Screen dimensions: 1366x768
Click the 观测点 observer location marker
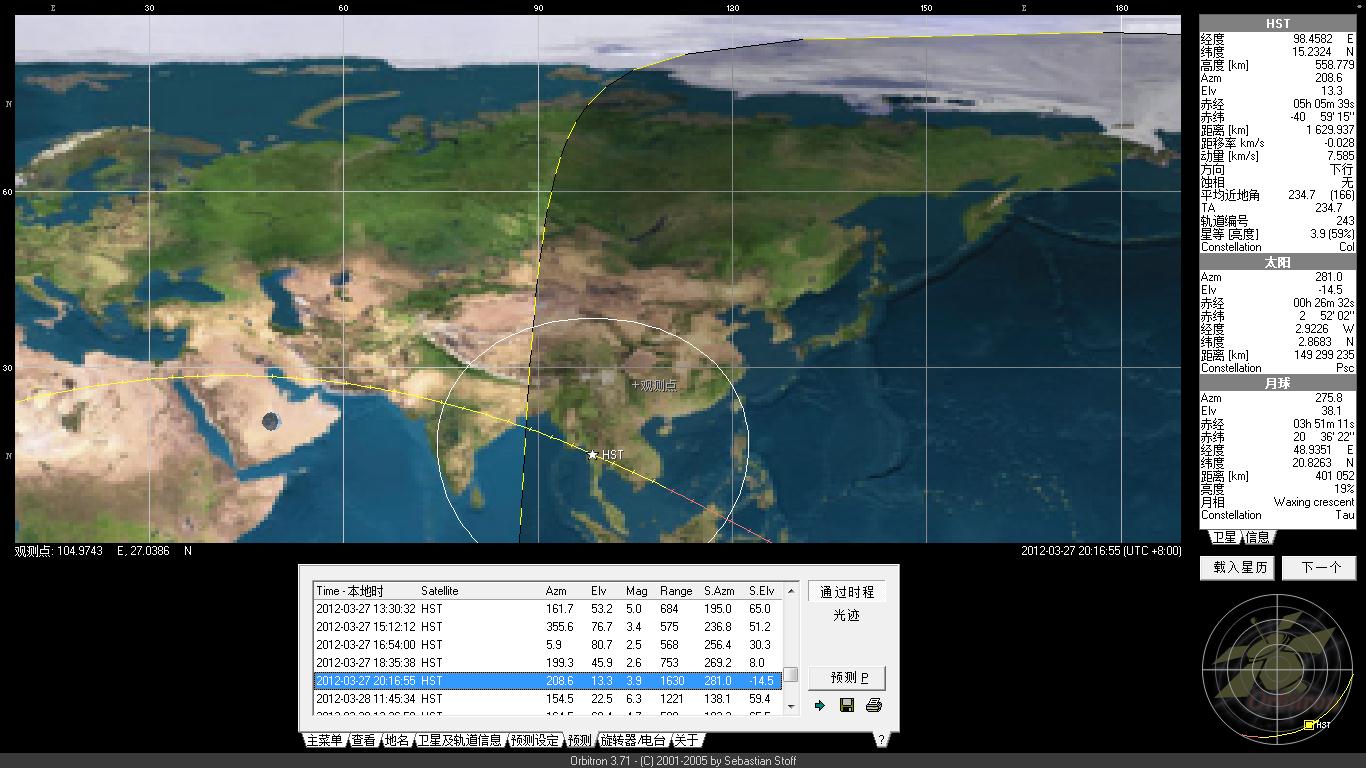tap(635, 384)
